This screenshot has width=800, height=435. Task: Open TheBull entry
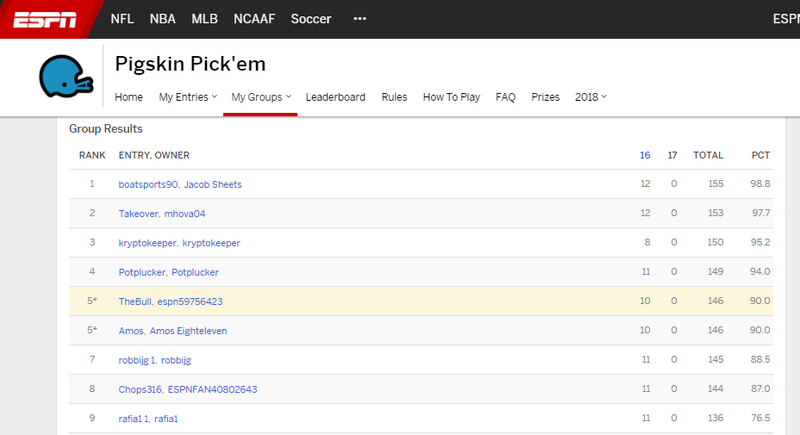pos(135,301)
